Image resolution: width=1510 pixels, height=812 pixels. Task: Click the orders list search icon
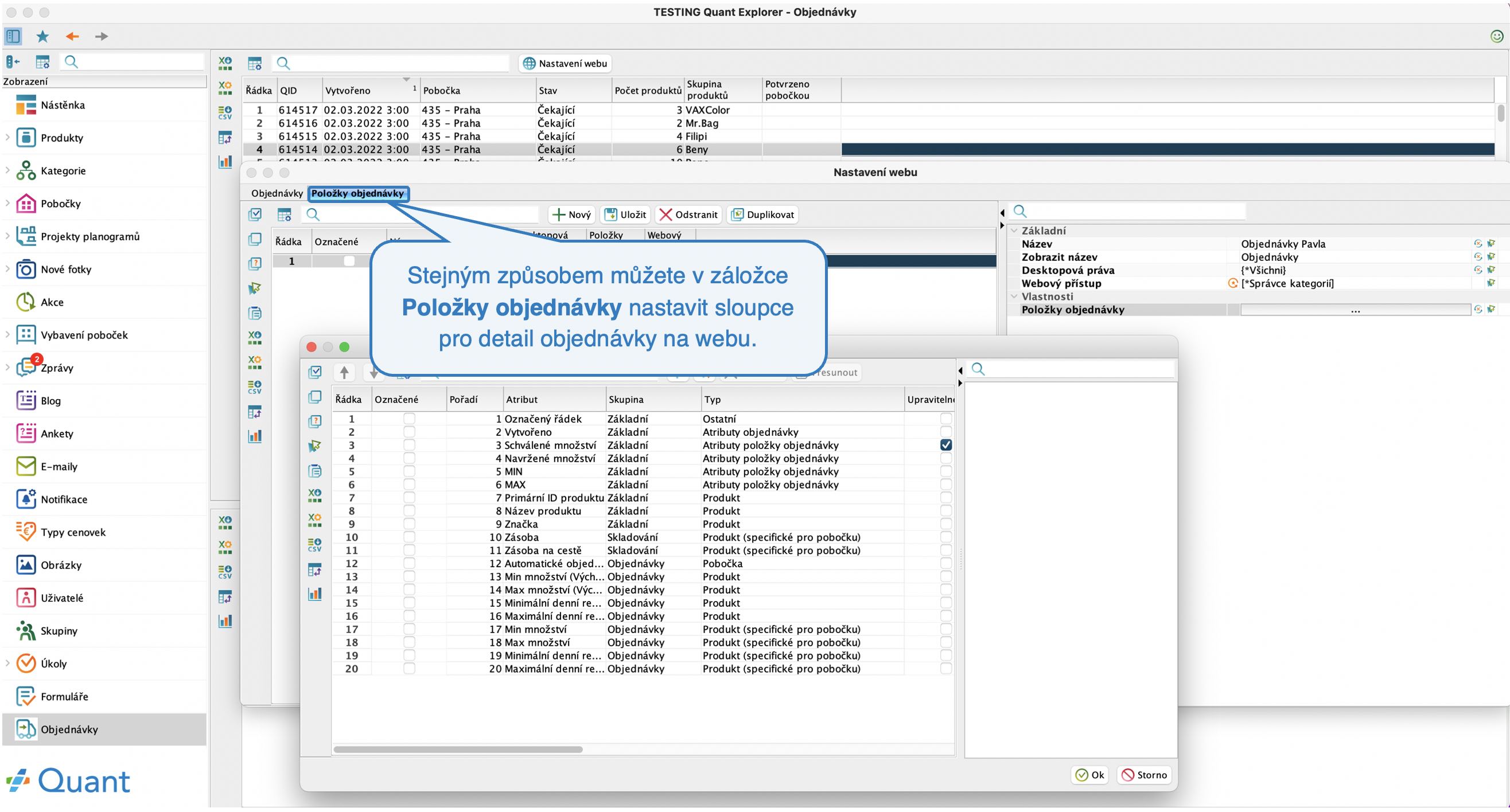pos(283,63)
